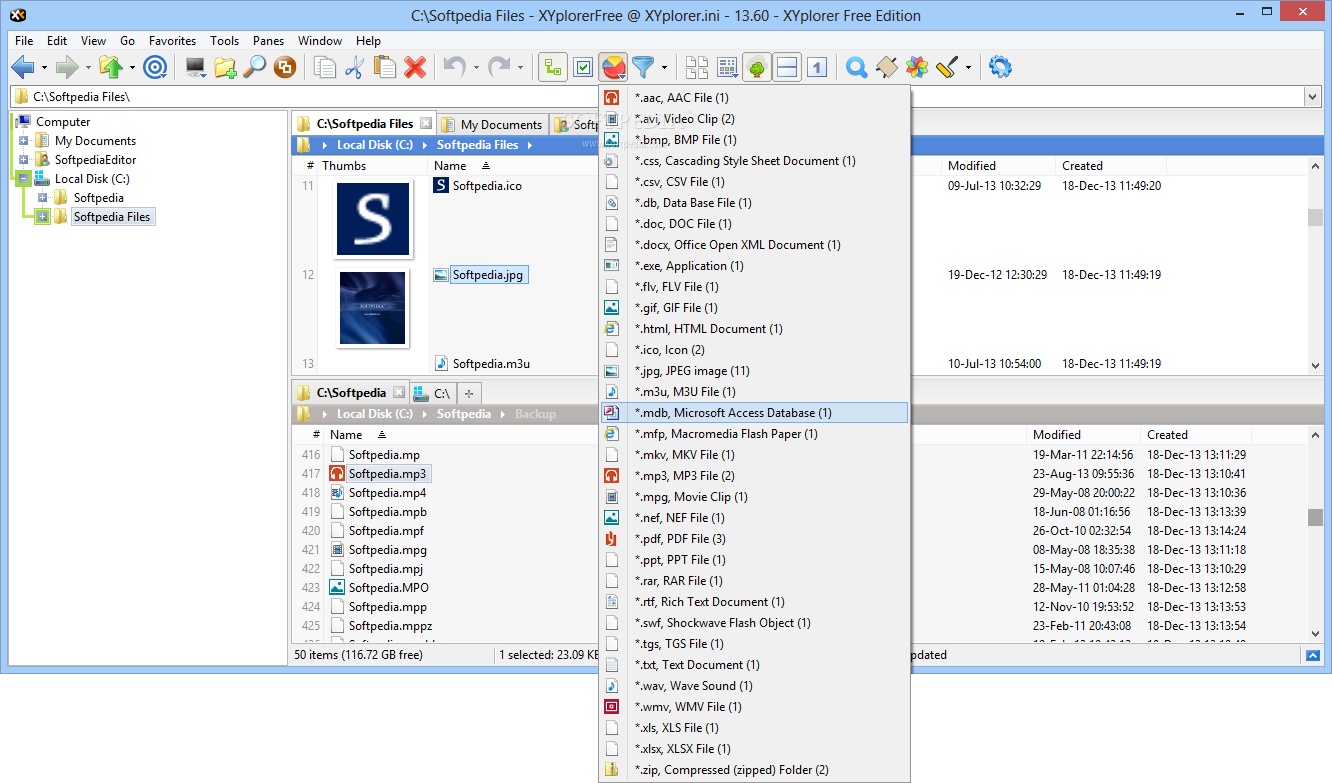Select the Softpedia.ico thumbnail image
The height and width of the screenshot is (783, 1332).
373,218
